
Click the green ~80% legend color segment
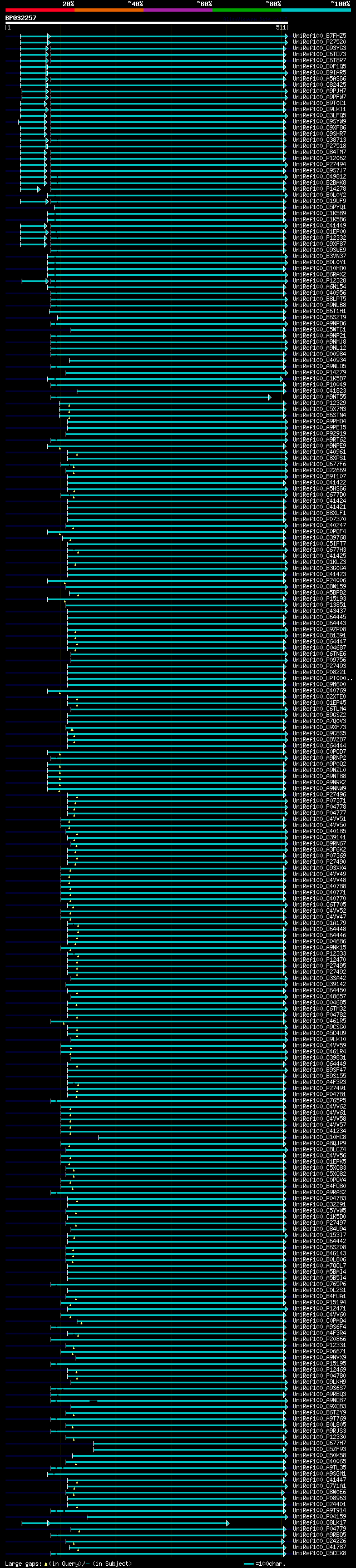(x=247, y=10)
